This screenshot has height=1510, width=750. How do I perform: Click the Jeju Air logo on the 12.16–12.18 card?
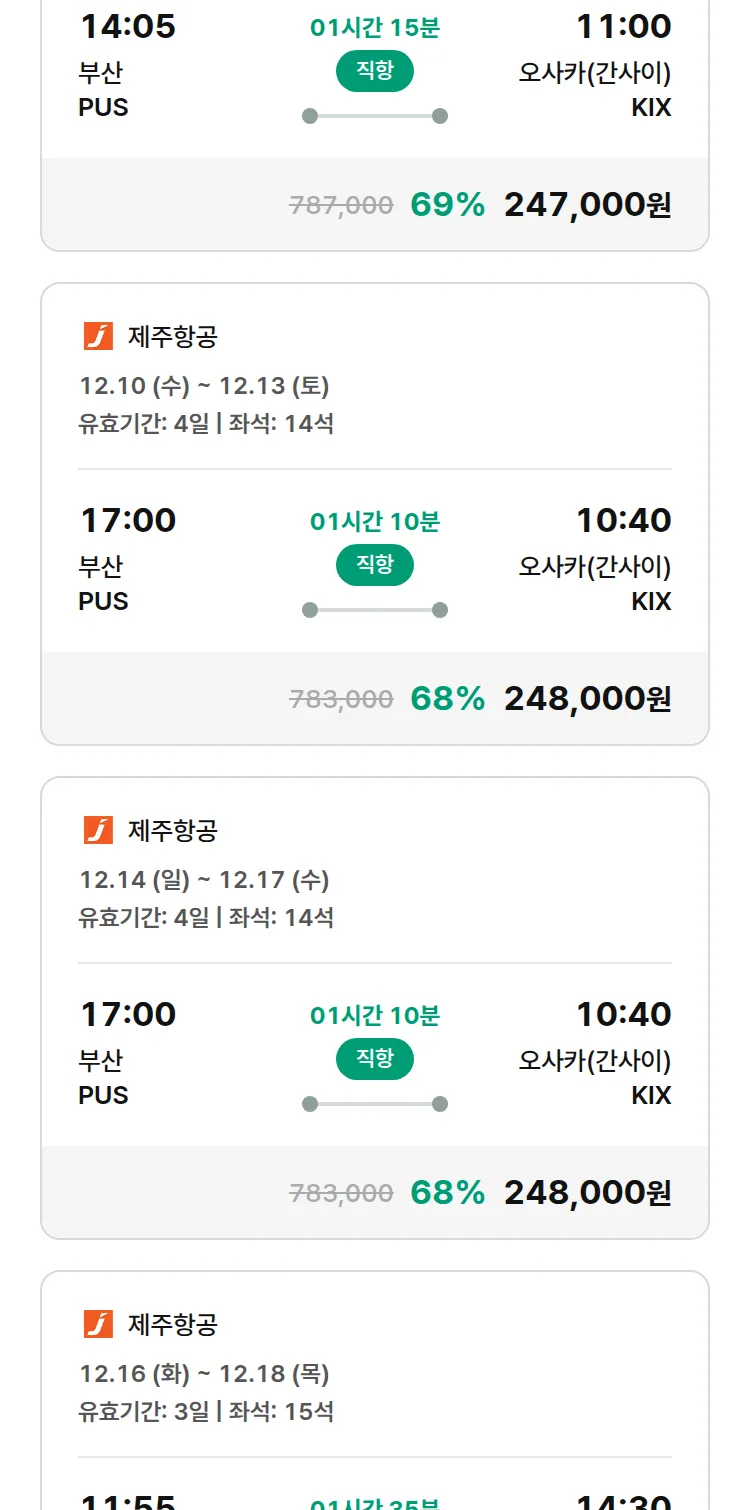pos(98,1324)
